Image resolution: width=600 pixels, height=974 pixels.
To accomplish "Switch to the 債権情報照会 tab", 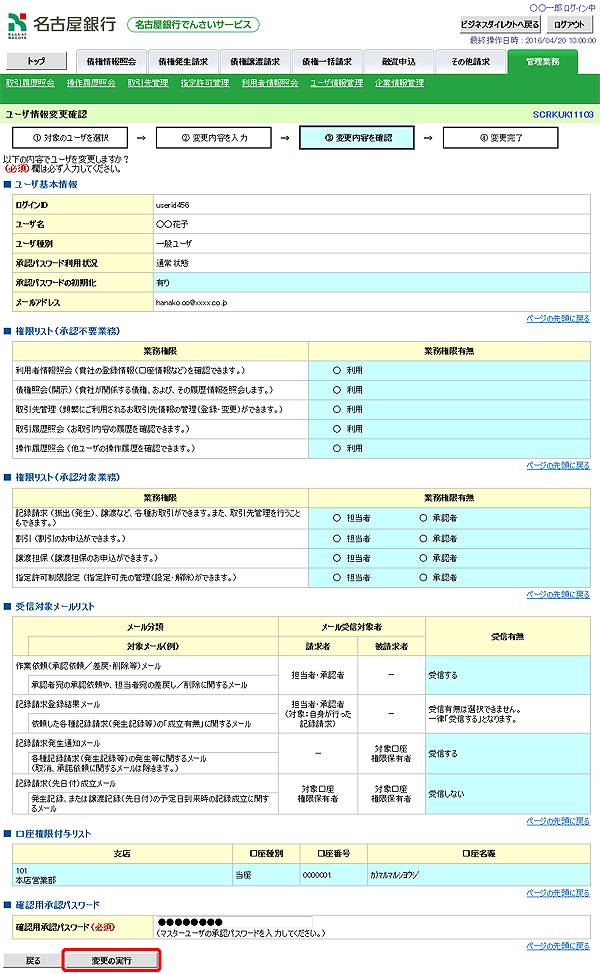I will [111, 61].
